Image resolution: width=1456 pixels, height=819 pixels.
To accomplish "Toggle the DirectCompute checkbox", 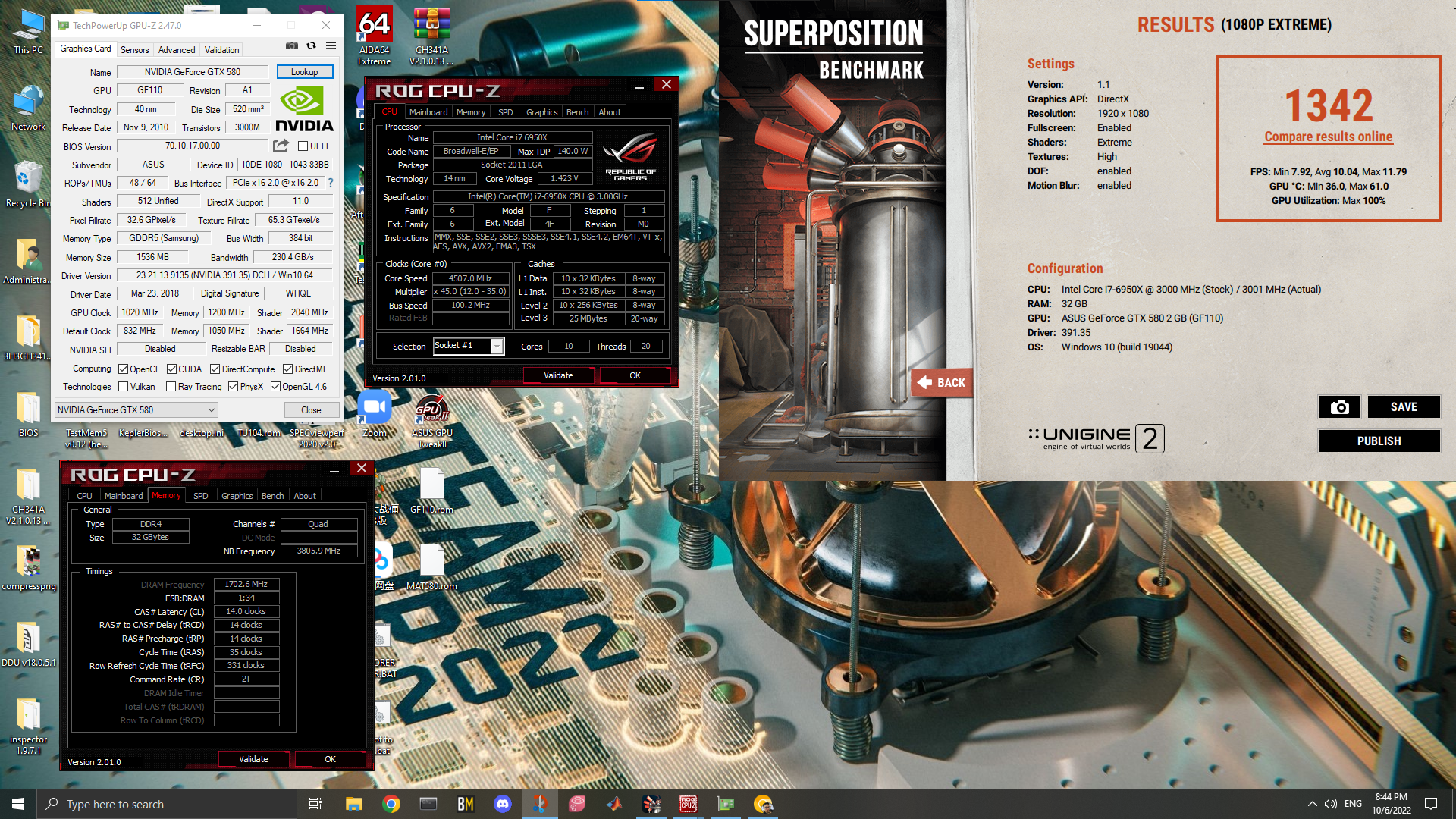I will coord(215,369).
